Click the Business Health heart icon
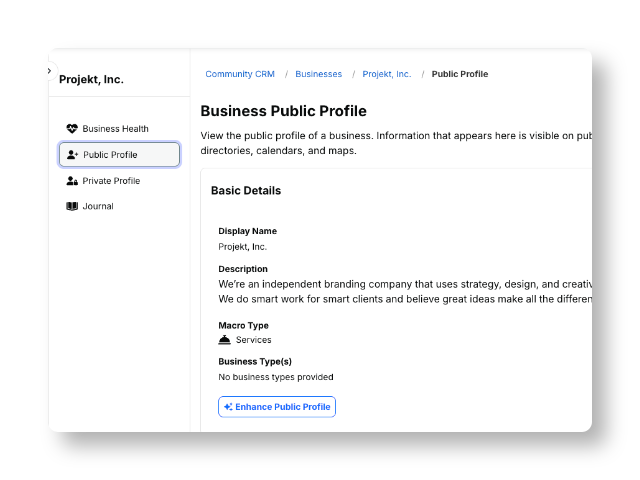 pos(72,129)
